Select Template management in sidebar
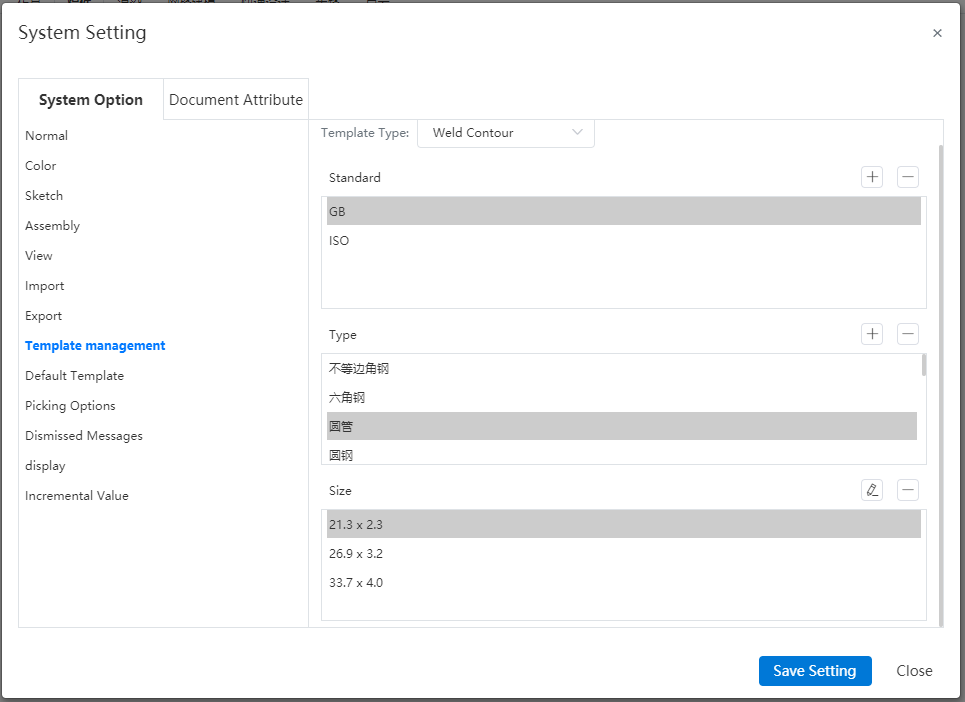 [95, 346]
